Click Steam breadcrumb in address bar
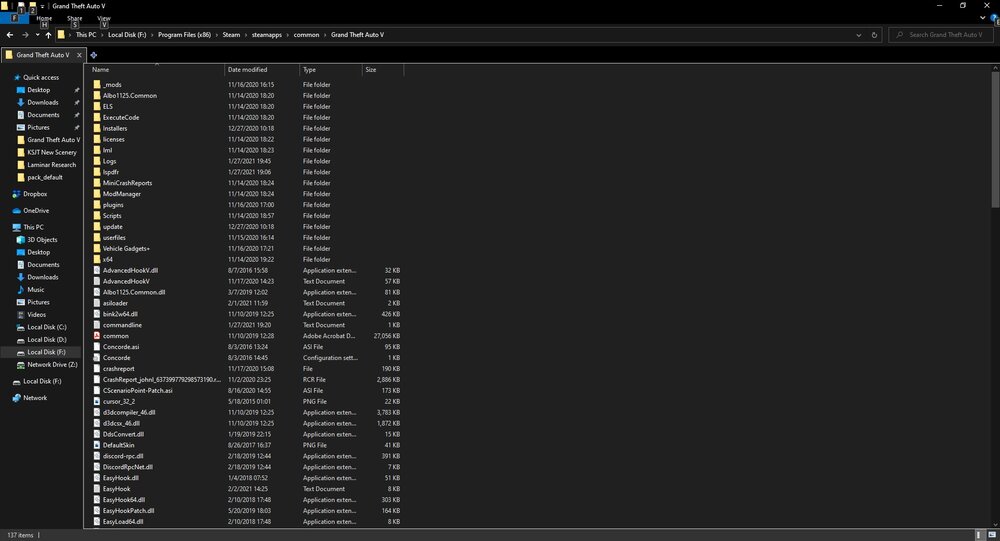 (232, 35)
